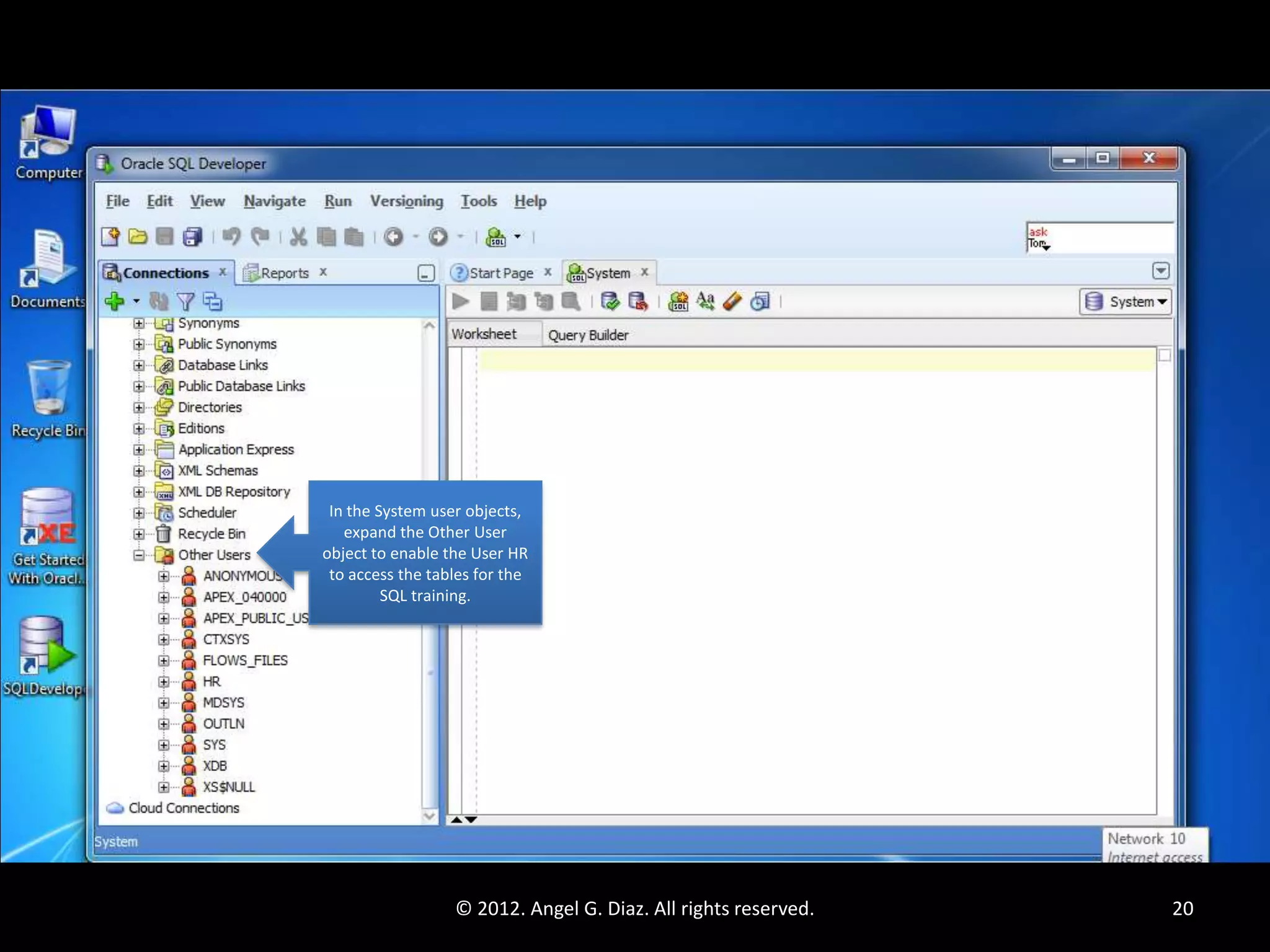Screen dimensions: 1270x952
Task: Select the MDSYS user
Action: 223,703
